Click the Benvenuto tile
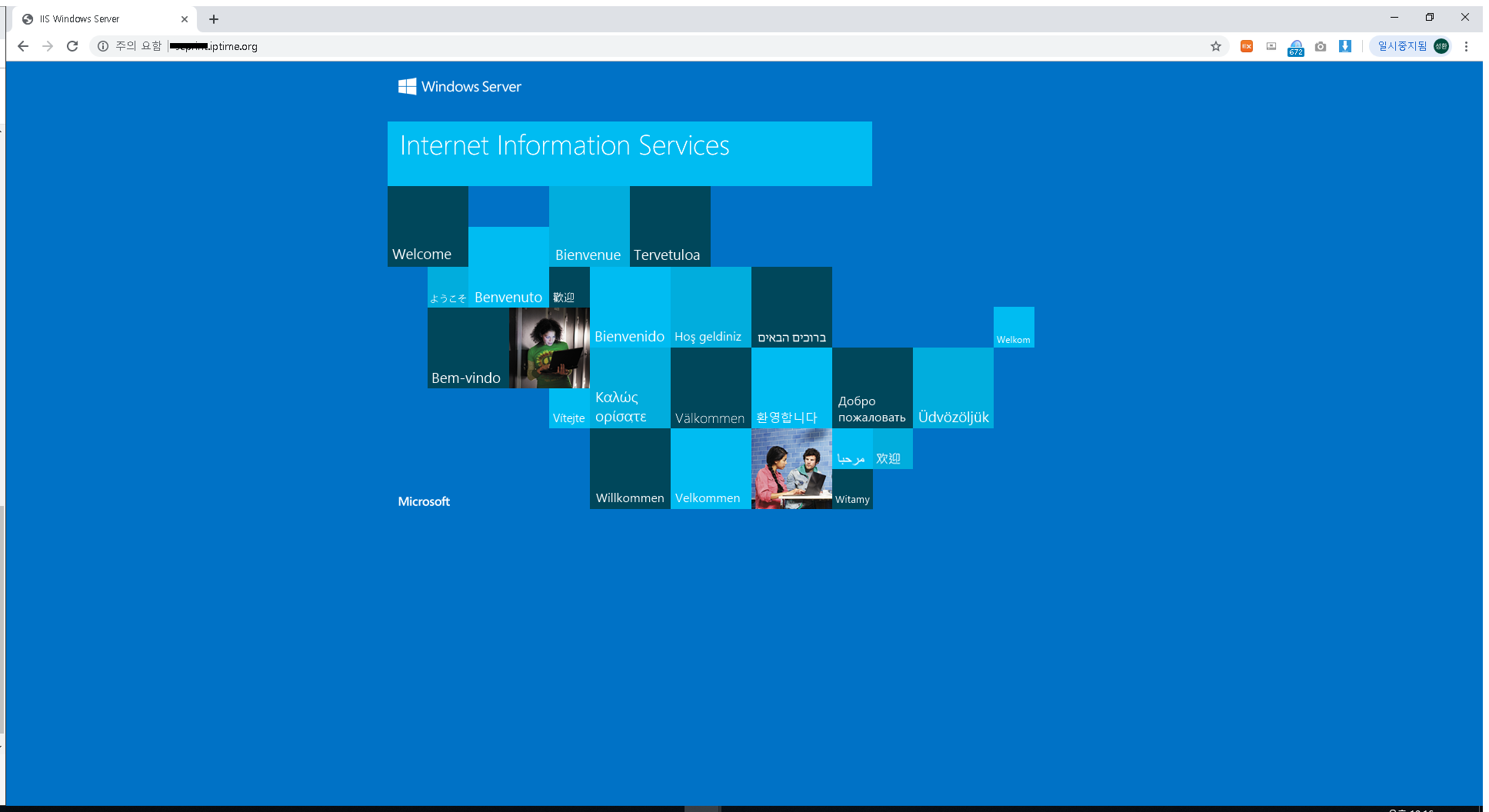The height and width of the screenshot is (812, 1489). [x=508, y=267]
